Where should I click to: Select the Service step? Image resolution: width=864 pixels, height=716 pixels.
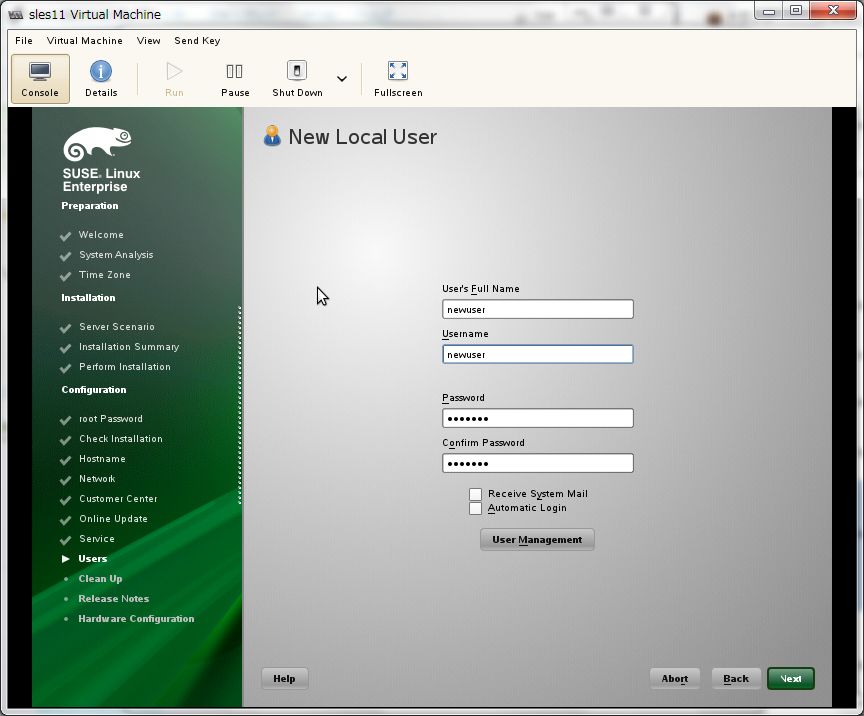[x=97, y=539]
